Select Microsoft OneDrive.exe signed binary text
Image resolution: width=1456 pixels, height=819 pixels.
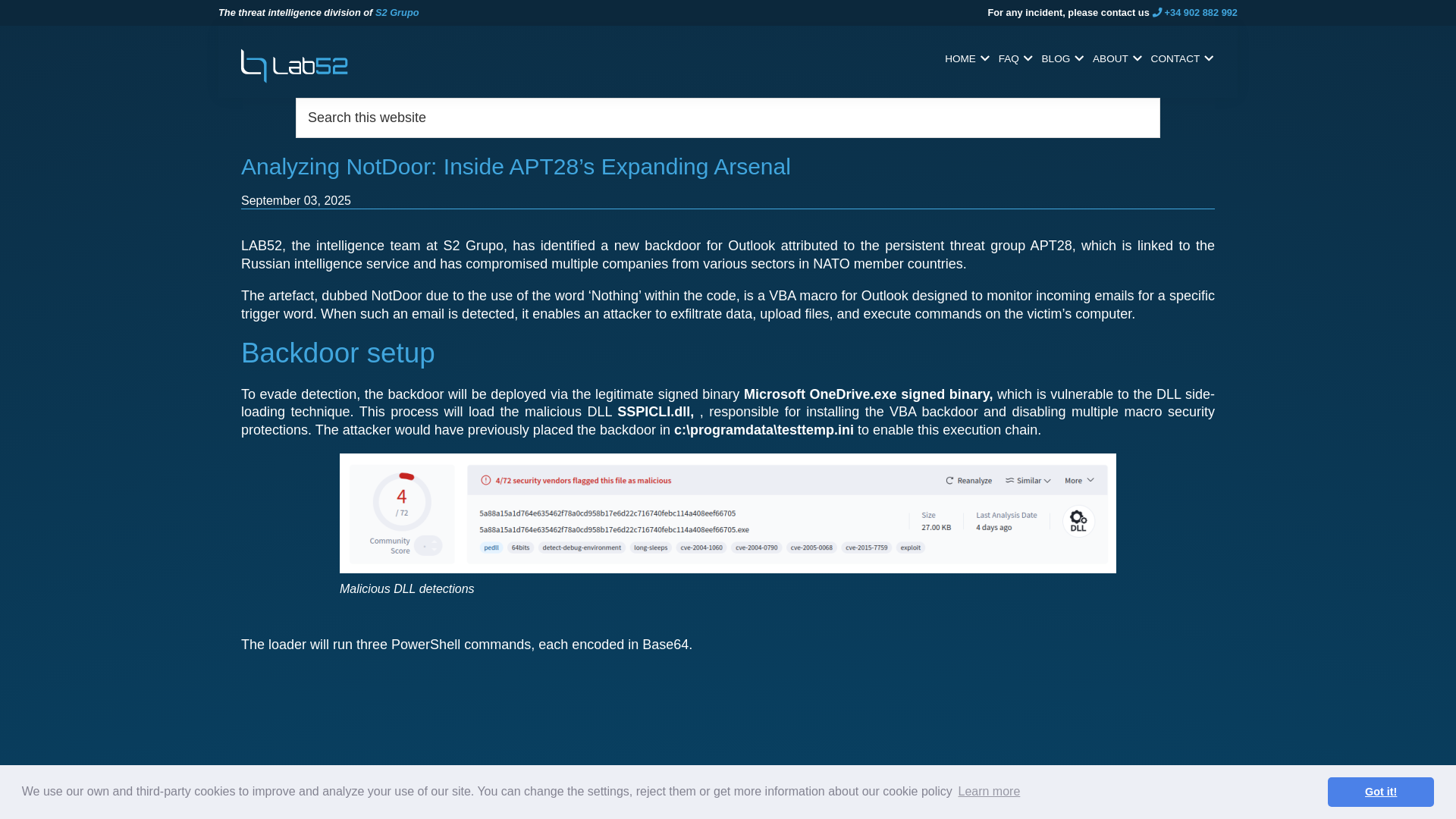pyautogui.click(x=868, y=394)
